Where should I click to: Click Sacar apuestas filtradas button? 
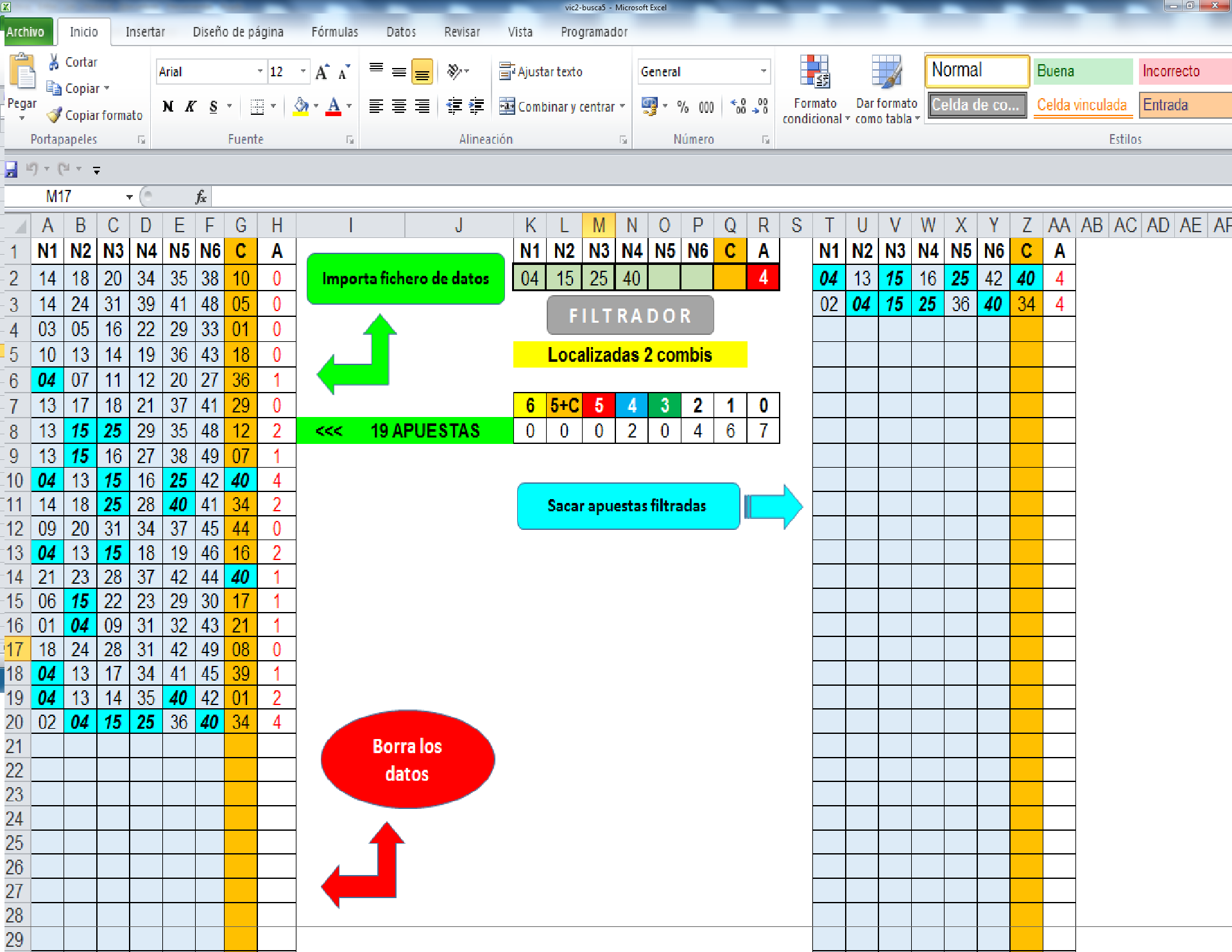coord(628,506)
